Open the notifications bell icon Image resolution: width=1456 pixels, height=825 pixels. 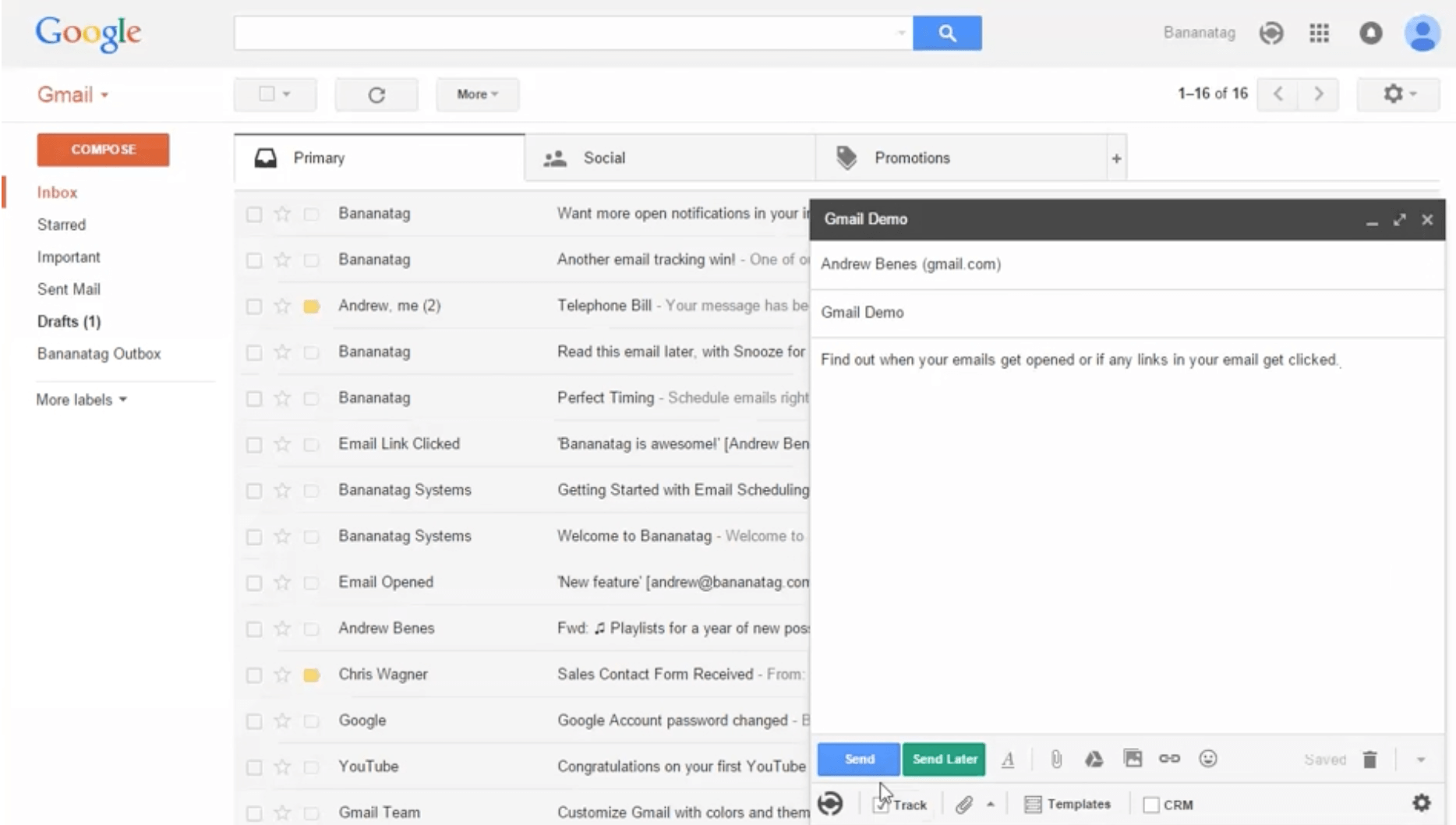[1370, 33]
